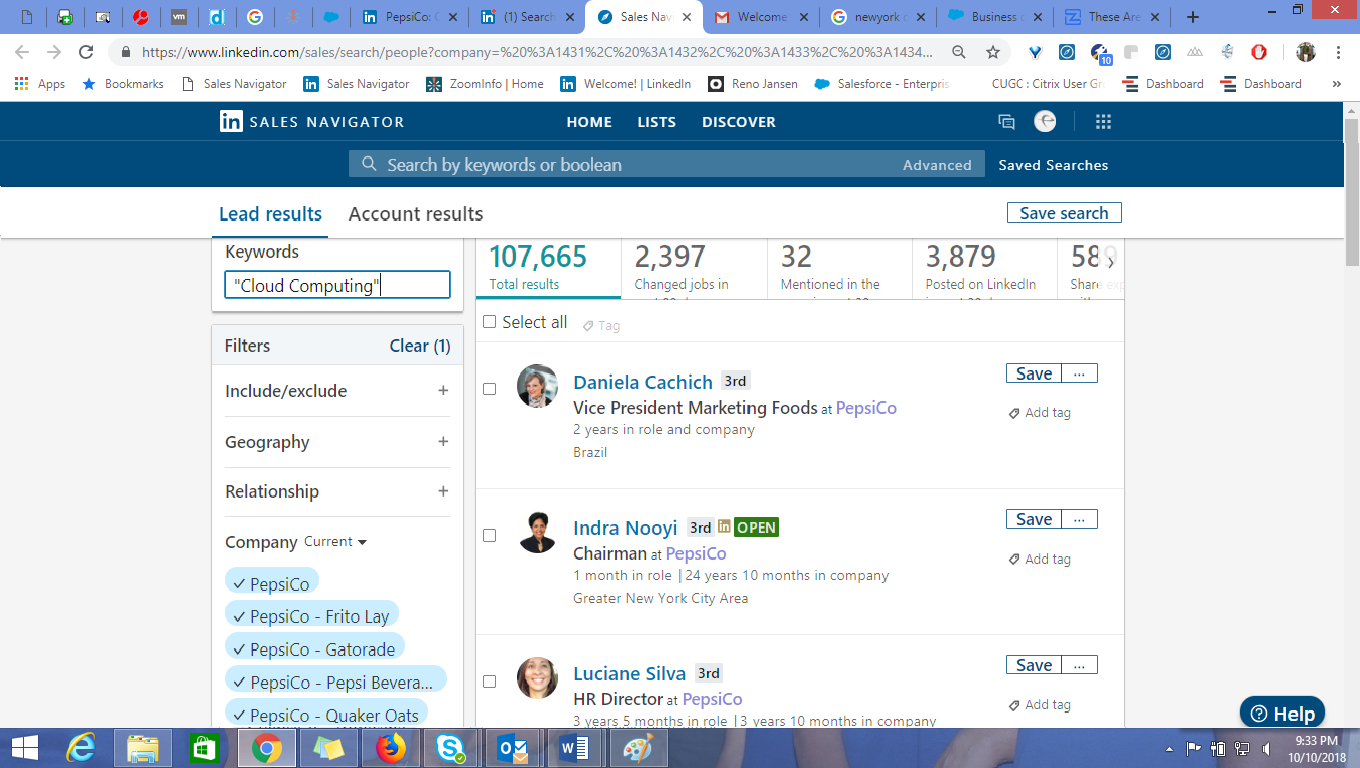1360x768 pixels.
Task: Open the Sales Navigator messaging icon
Action: point(1006,122)
